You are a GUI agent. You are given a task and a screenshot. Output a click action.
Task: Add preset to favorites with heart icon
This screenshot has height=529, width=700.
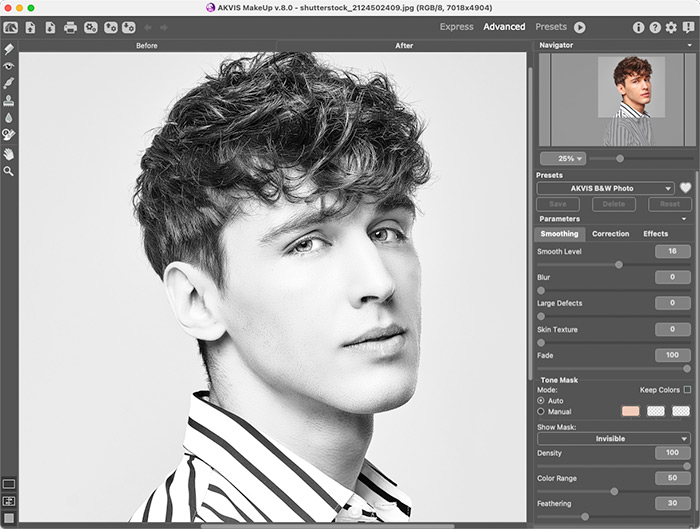coord(686,188)
